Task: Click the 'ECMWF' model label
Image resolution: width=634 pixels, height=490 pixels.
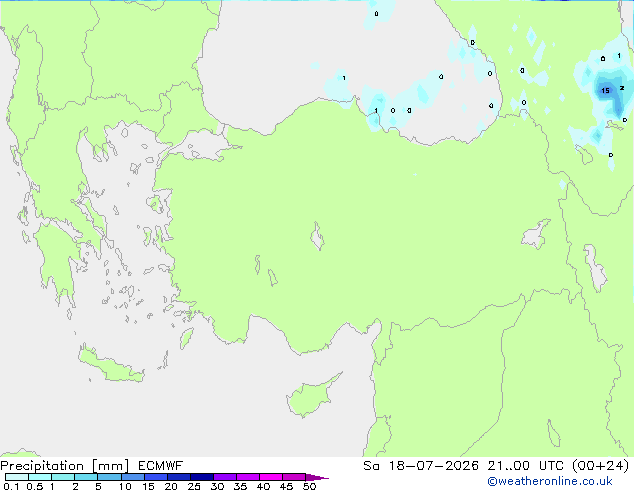Action: click(160, 466)
